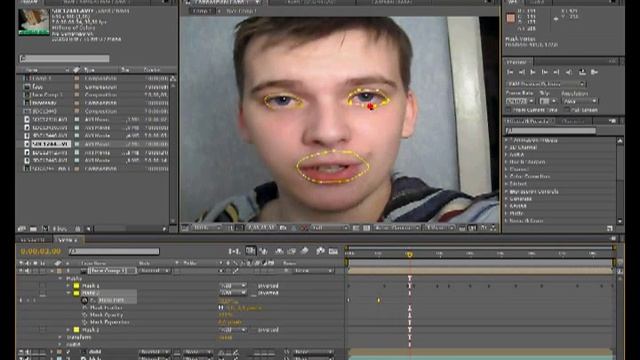The height and width of the screenshot is (360, 640).
Task: Start RAM preview from Preview panel
Action: pos(594,72)
